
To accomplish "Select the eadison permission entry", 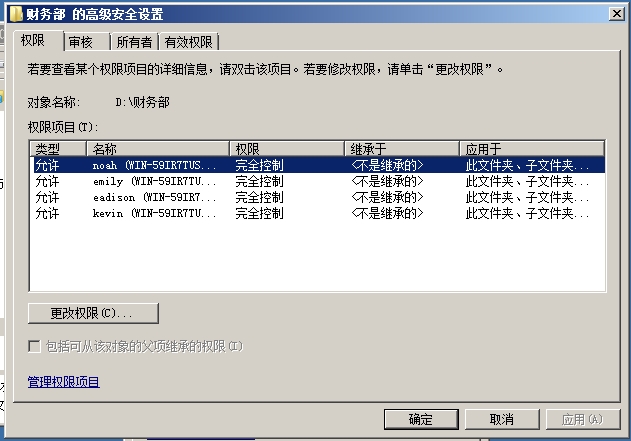I will pyautogui.click(x=318, y=198).
